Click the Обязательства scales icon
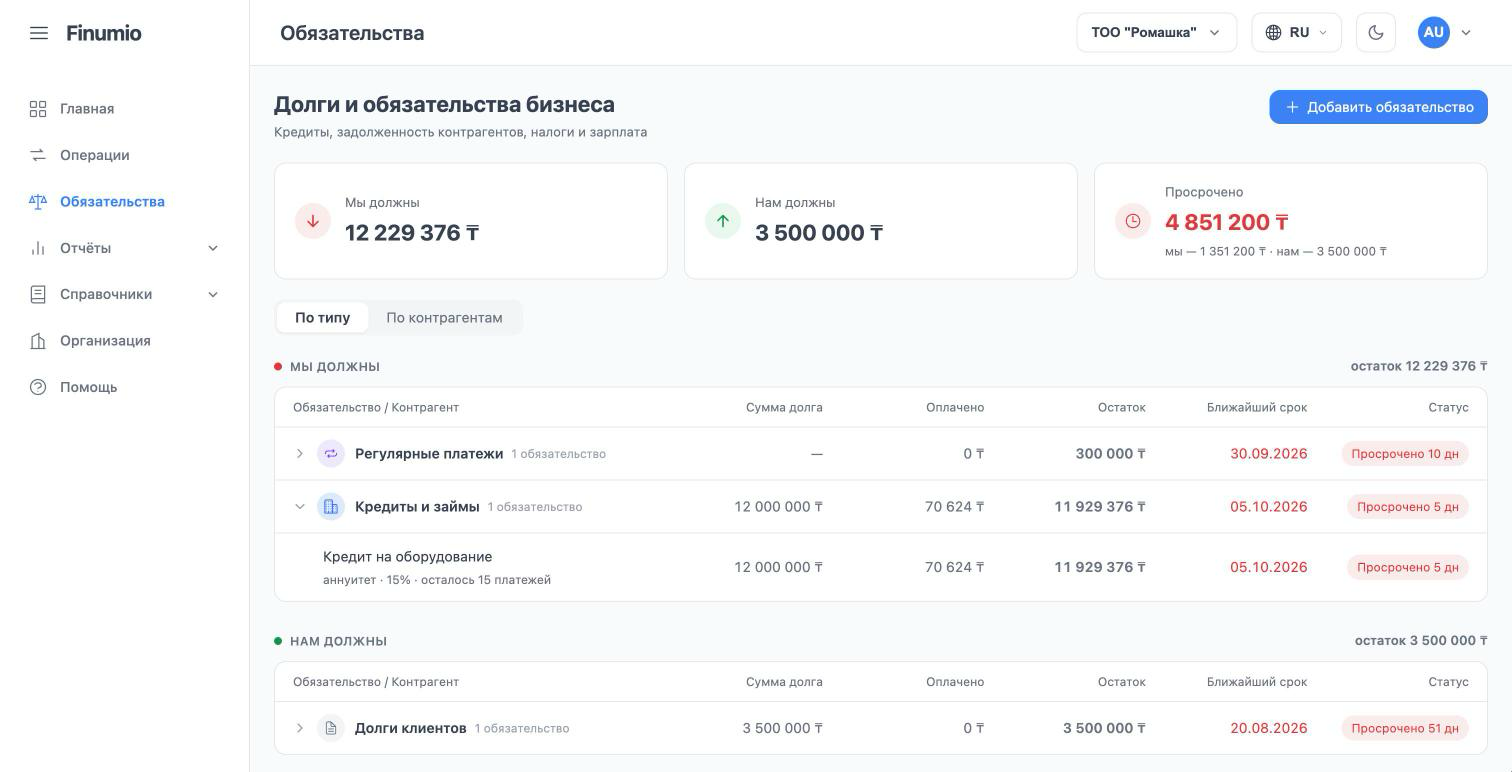Image resolution: width=1512 pixels, height=772 pixels. point(38,202)
